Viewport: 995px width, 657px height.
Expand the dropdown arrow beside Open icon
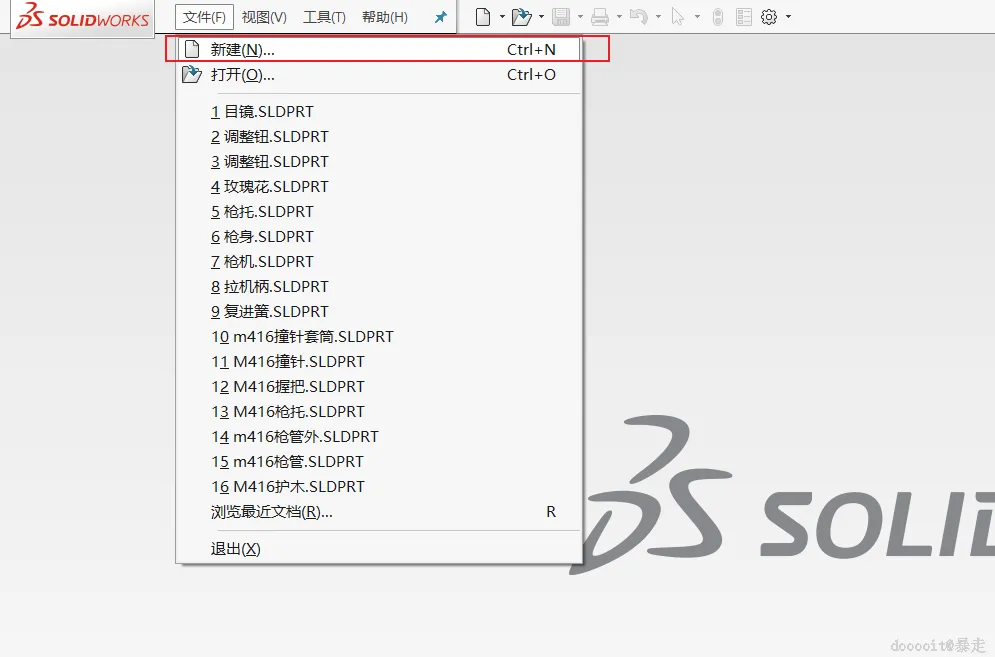pyautogui.click(x=541, y=17)
